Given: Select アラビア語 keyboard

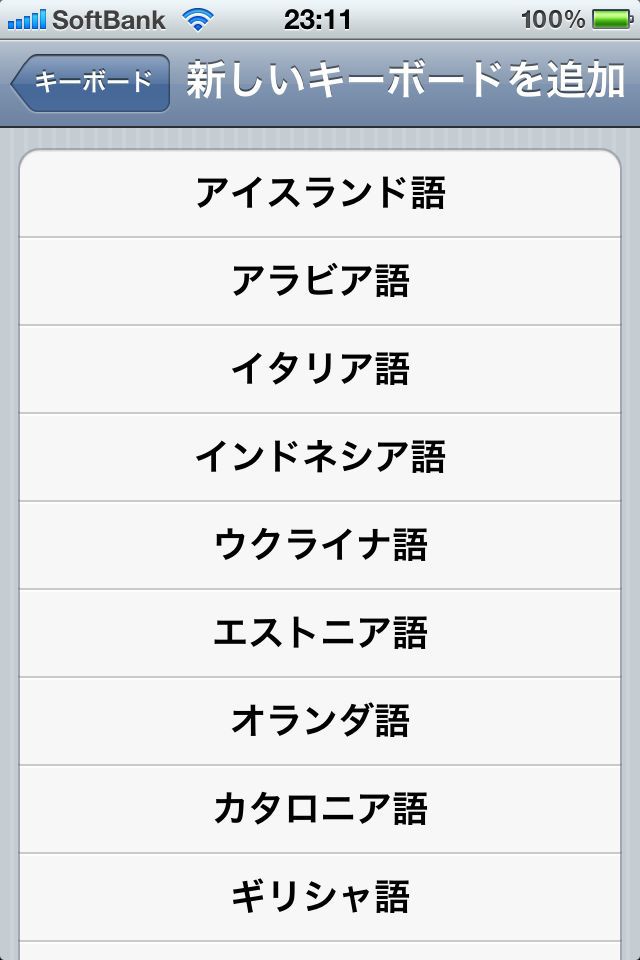Looking at the screenshot, I should coord(320,281).
